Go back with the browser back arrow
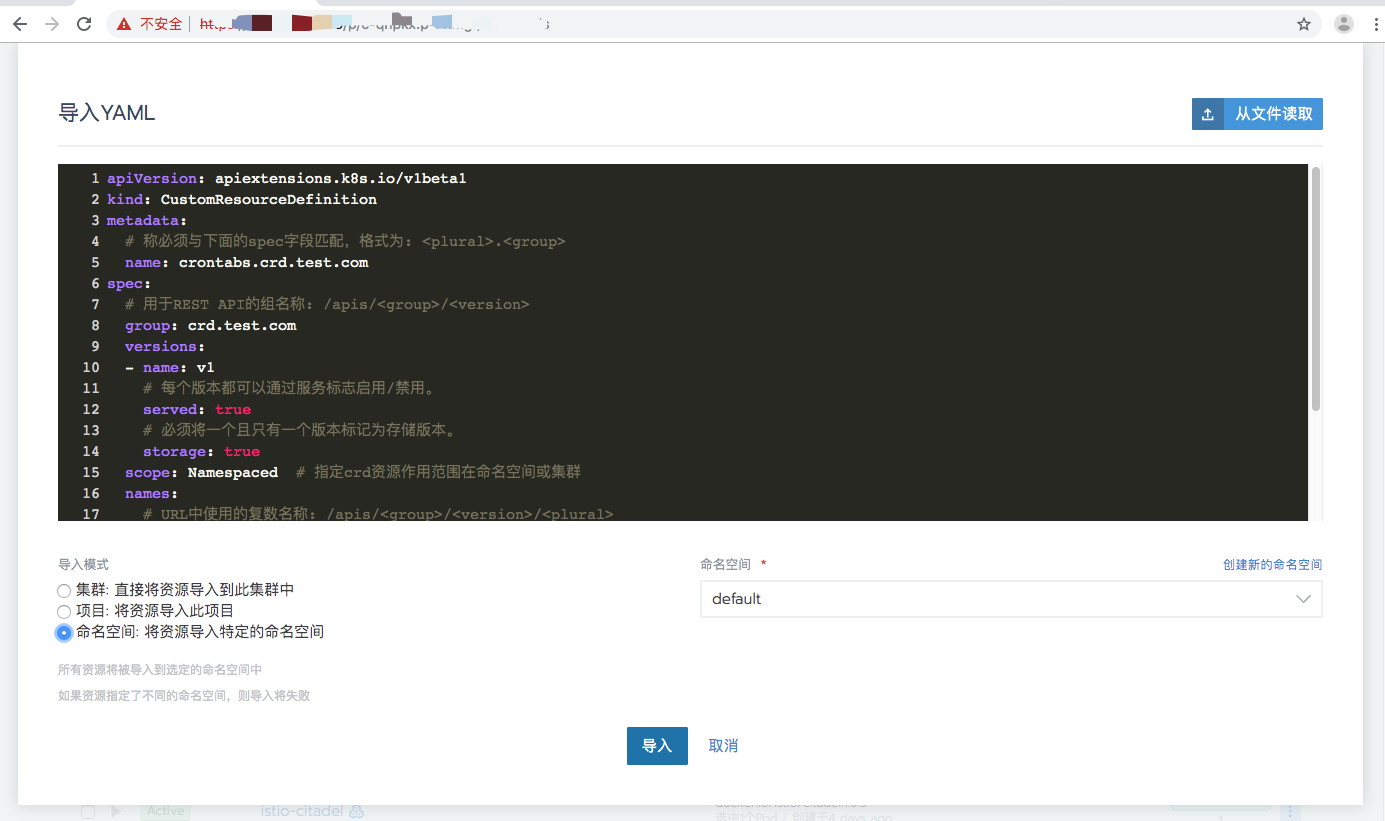 tap(20, 24)
